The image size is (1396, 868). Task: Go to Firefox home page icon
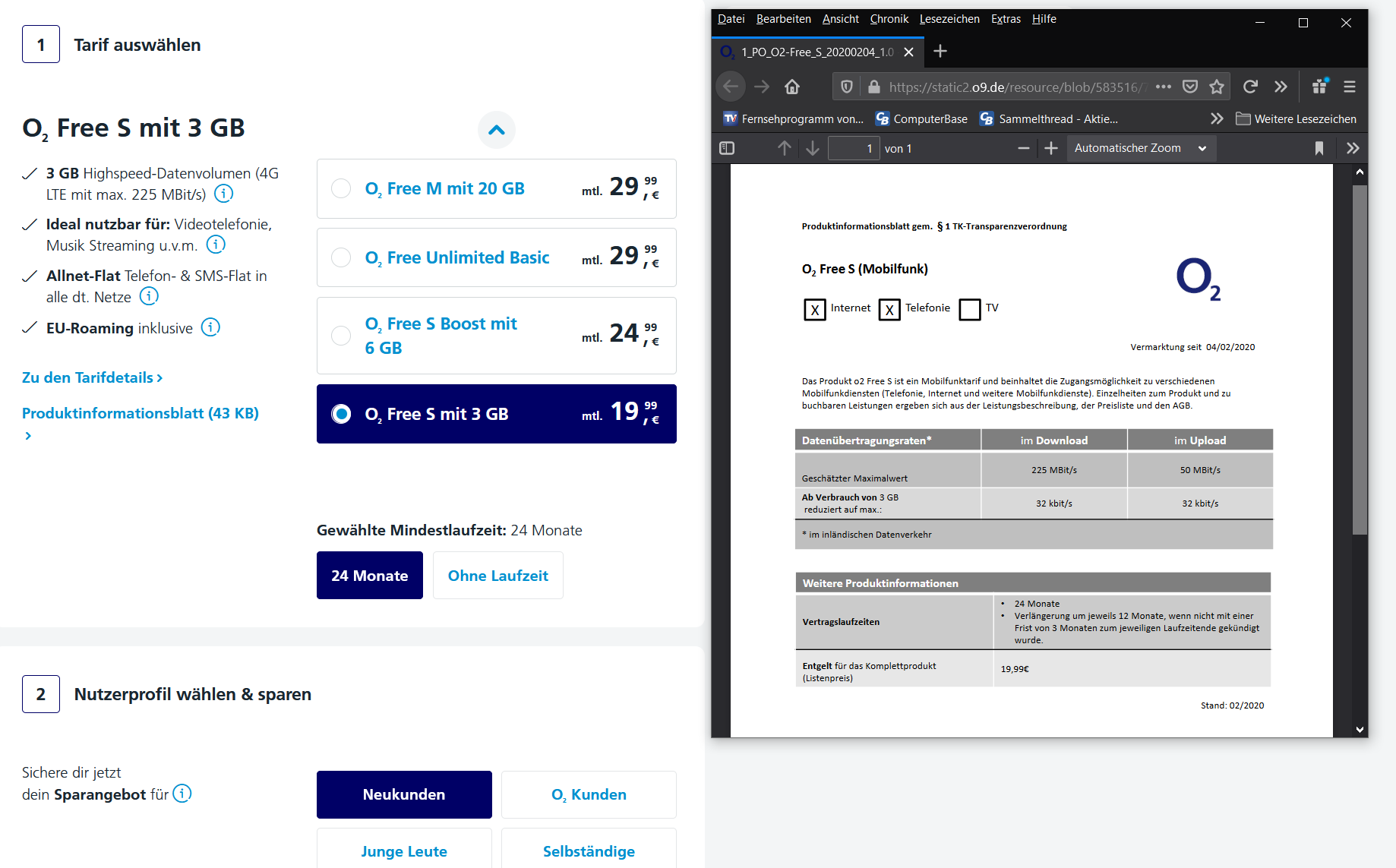pos(792,87)
